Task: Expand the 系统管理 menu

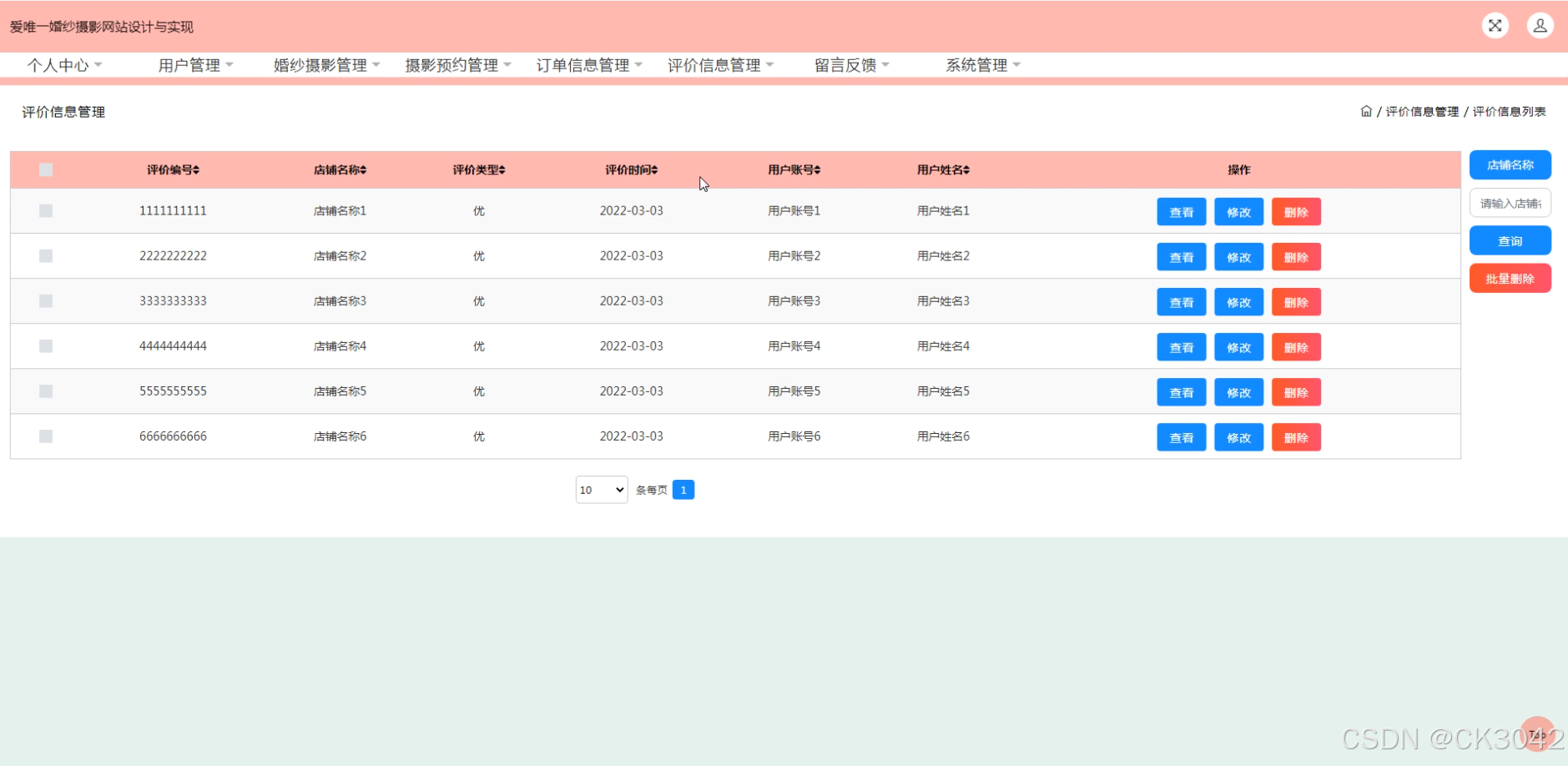Action: click(x=983, y=65)
